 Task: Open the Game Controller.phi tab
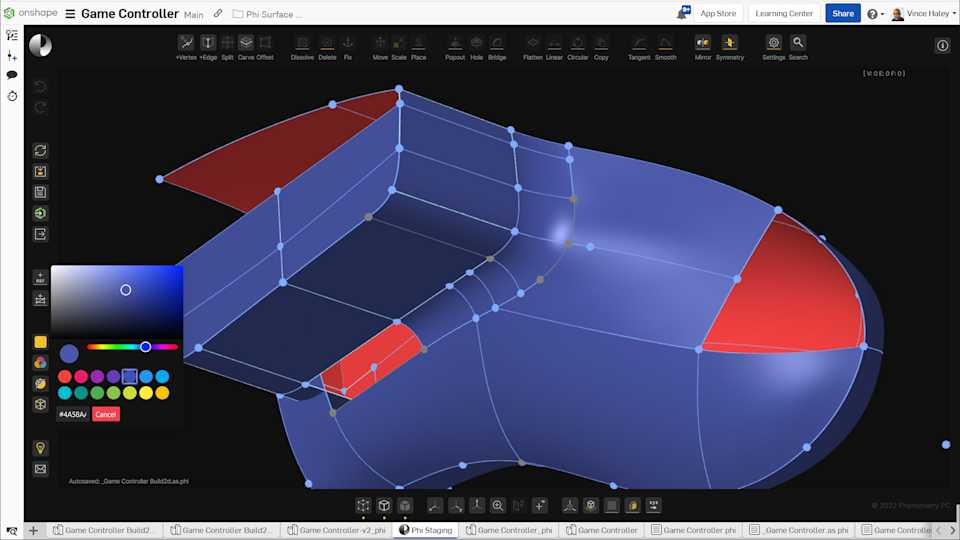694,530
